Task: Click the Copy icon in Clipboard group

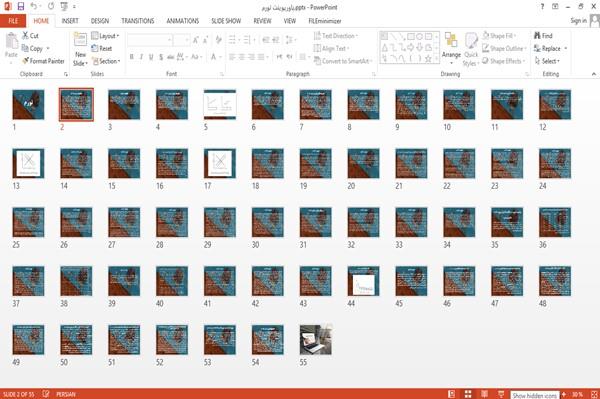Action: point(25,48)
